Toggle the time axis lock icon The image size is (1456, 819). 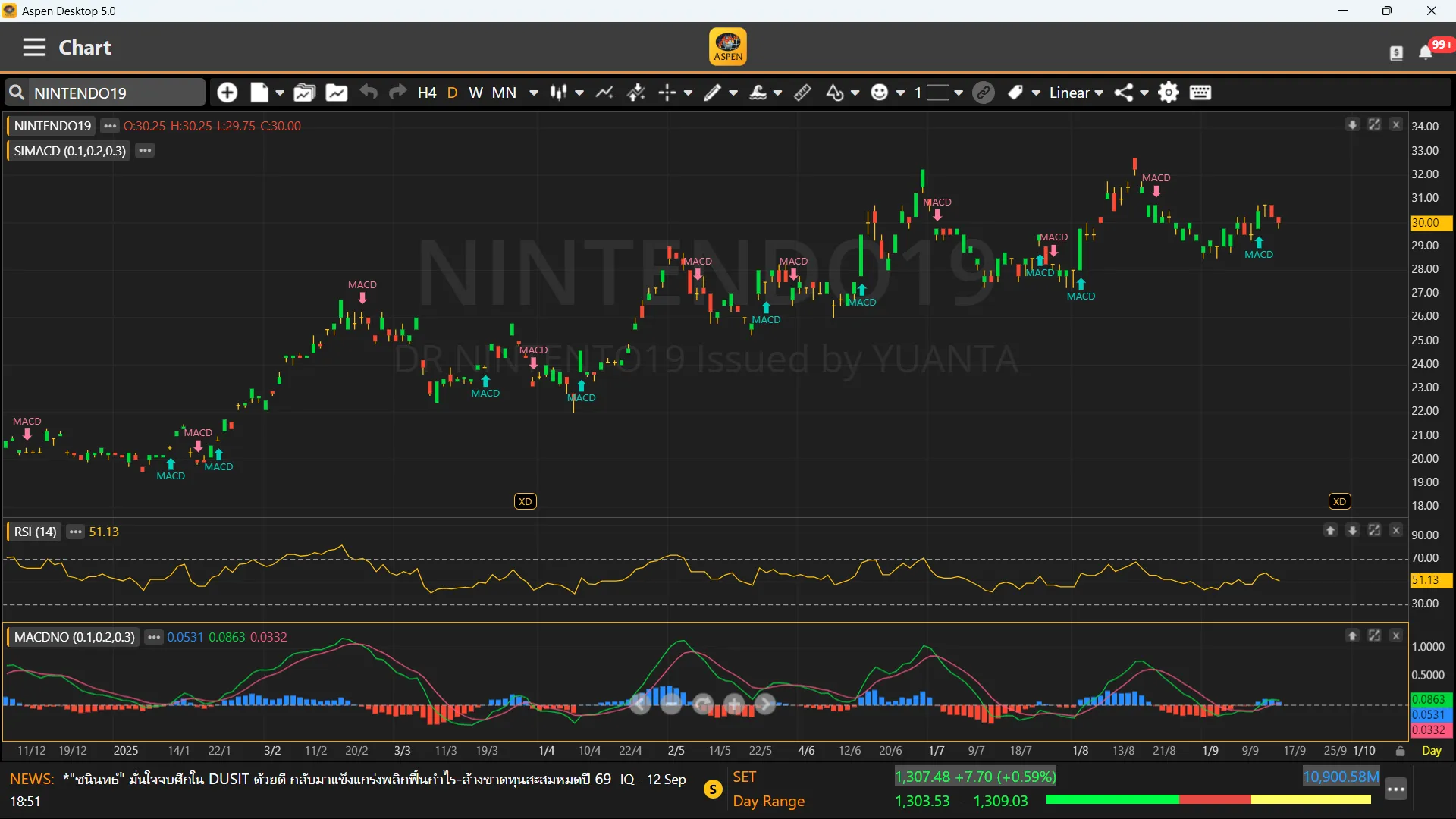(x=1401, y=751)
